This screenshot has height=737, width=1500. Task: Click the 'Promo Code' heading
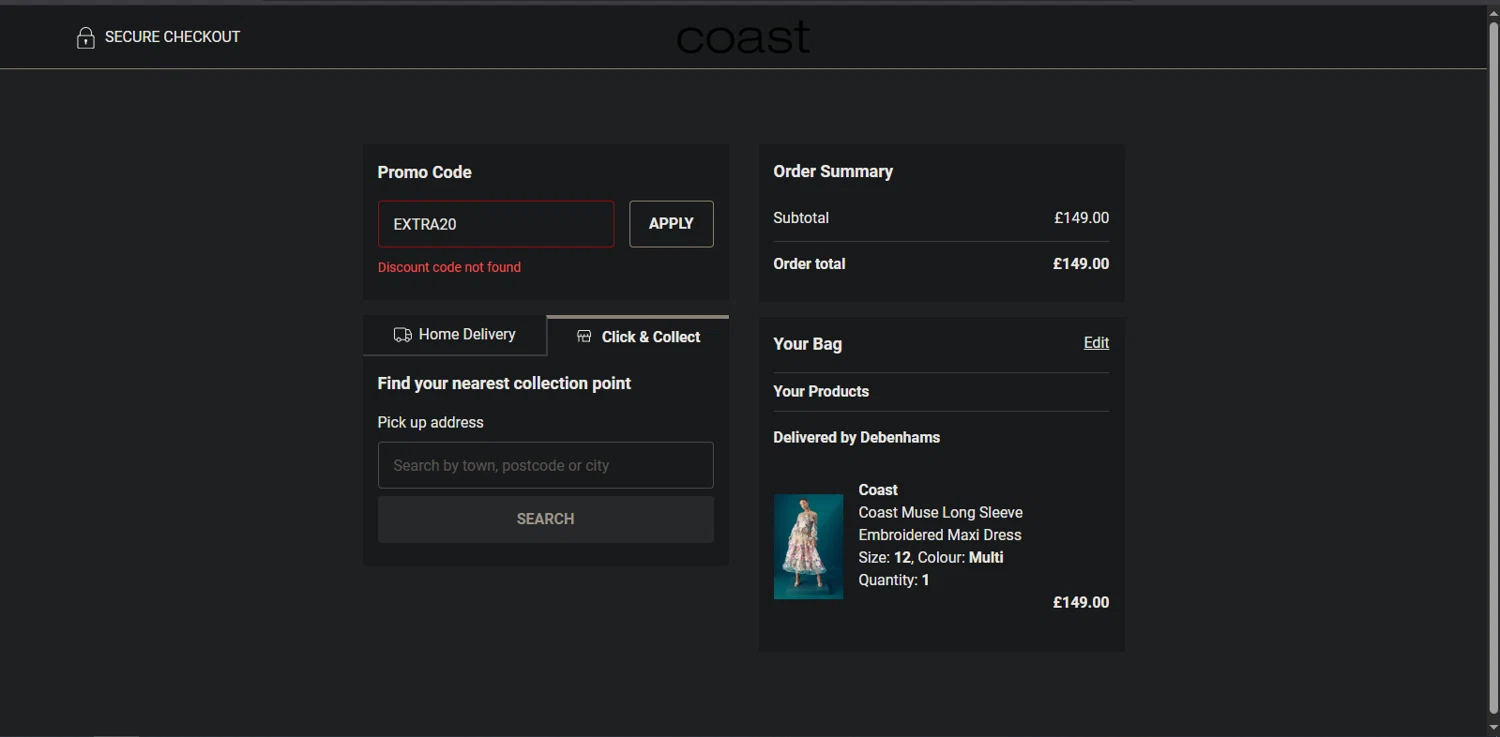(424, 172)
